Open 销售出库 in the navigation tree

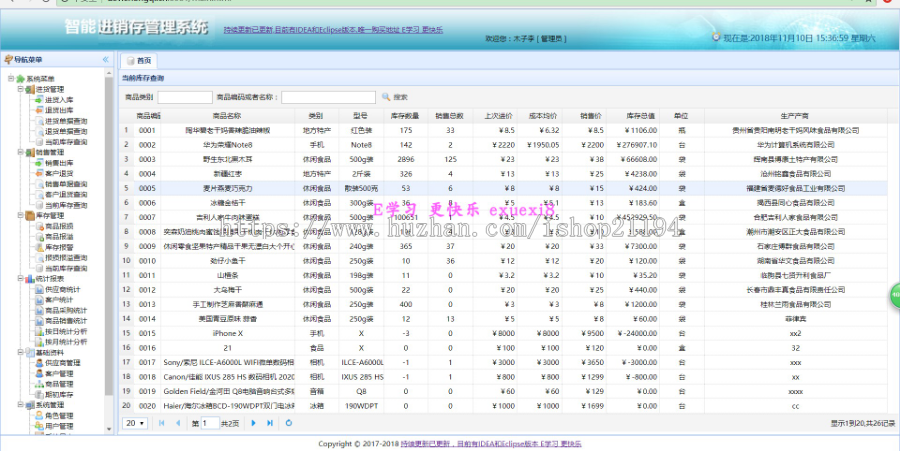click(59, 163)
